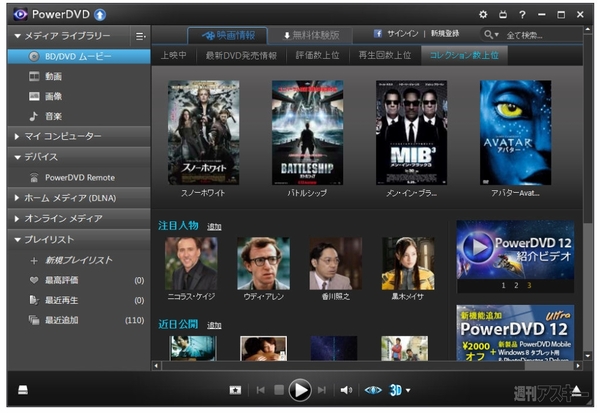The image size is (600, 413).
Task: Open PowerDVD Remote device
Action: (x=79, y=178)
